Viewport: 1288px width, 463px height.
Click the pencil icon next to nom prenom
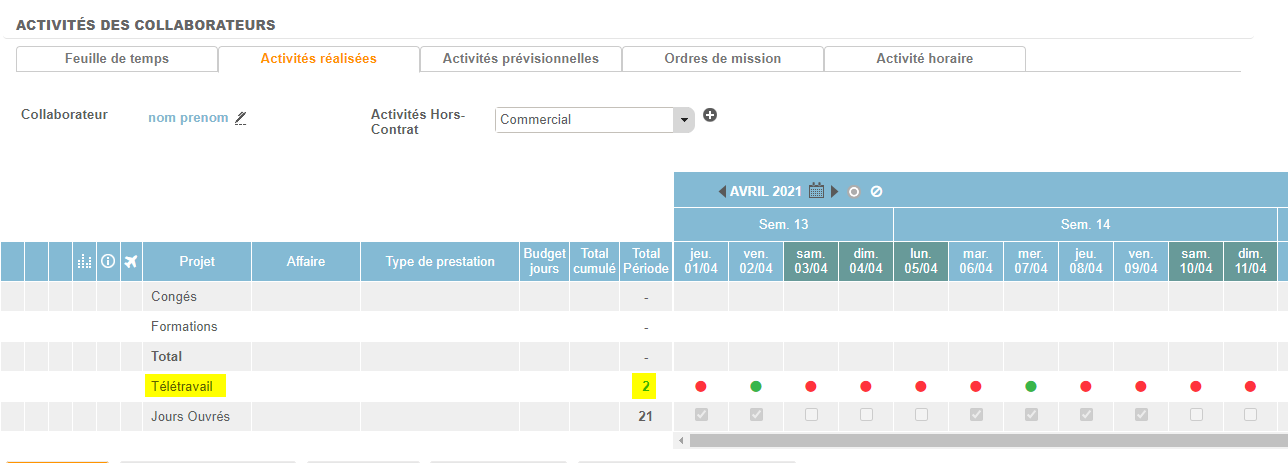click(240, 118)
